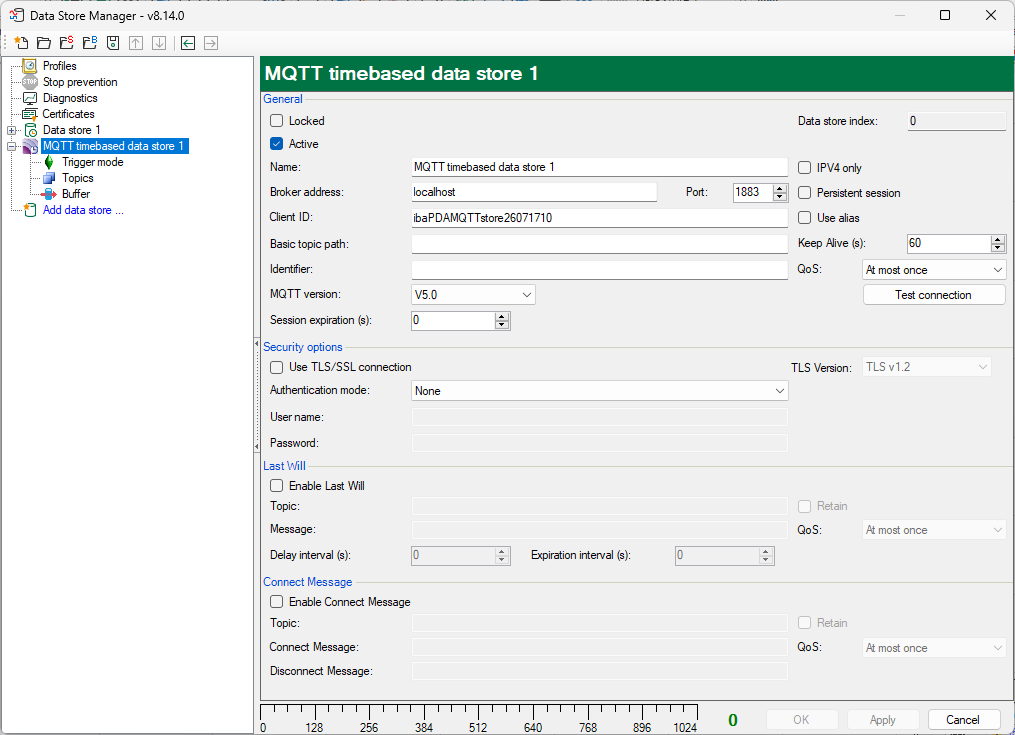Click the folder icon with blue B
Screen dimensions: 1015x735
coord(90,43)
